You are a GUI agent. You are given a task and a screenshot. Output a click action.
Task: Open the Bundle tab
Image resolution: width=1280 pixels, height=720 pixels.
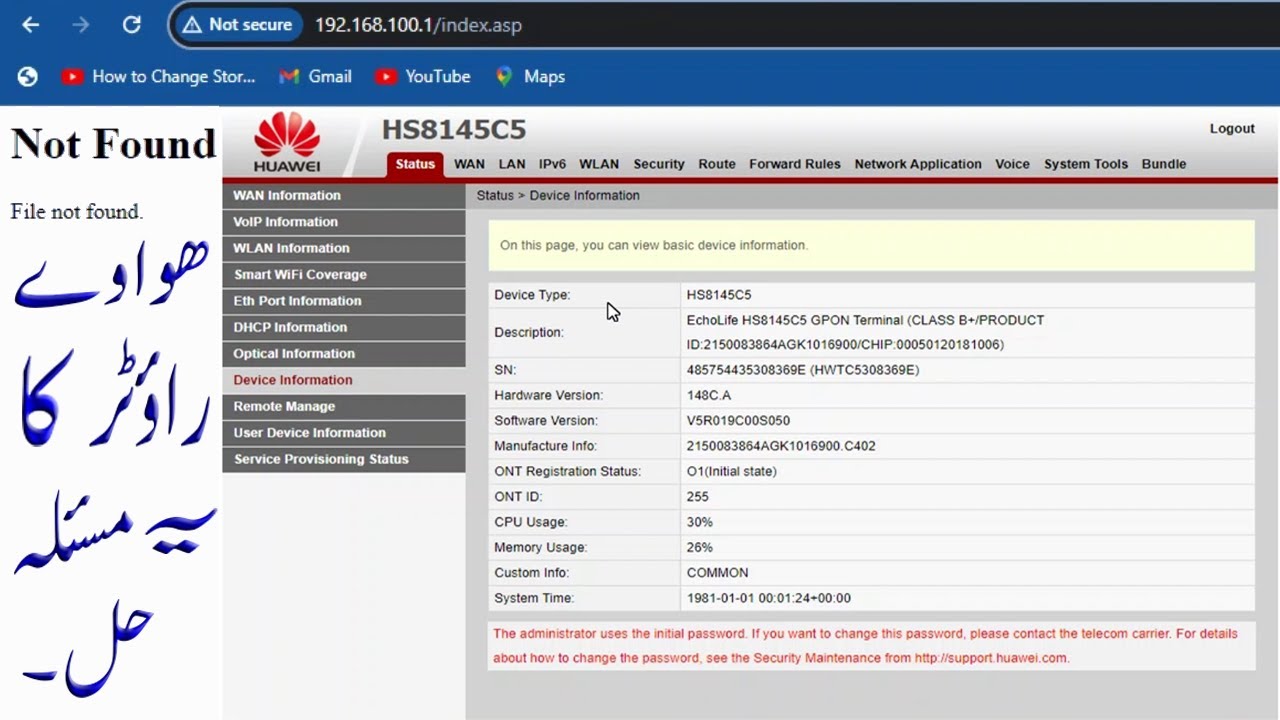point(1164,164)
